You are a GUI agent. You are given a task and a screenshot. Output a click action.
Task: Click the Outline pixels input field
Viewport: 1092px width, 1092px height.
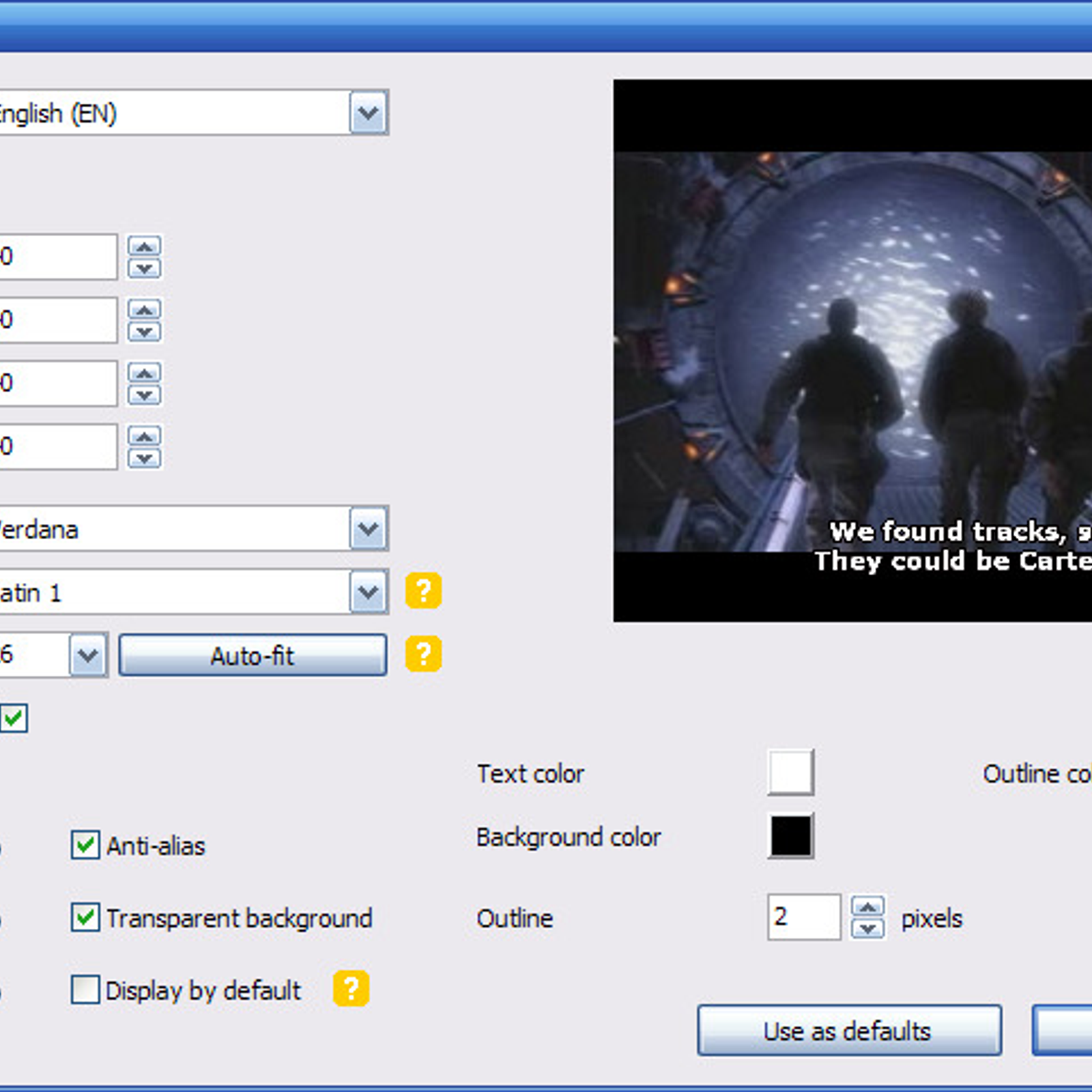(803, 917)
